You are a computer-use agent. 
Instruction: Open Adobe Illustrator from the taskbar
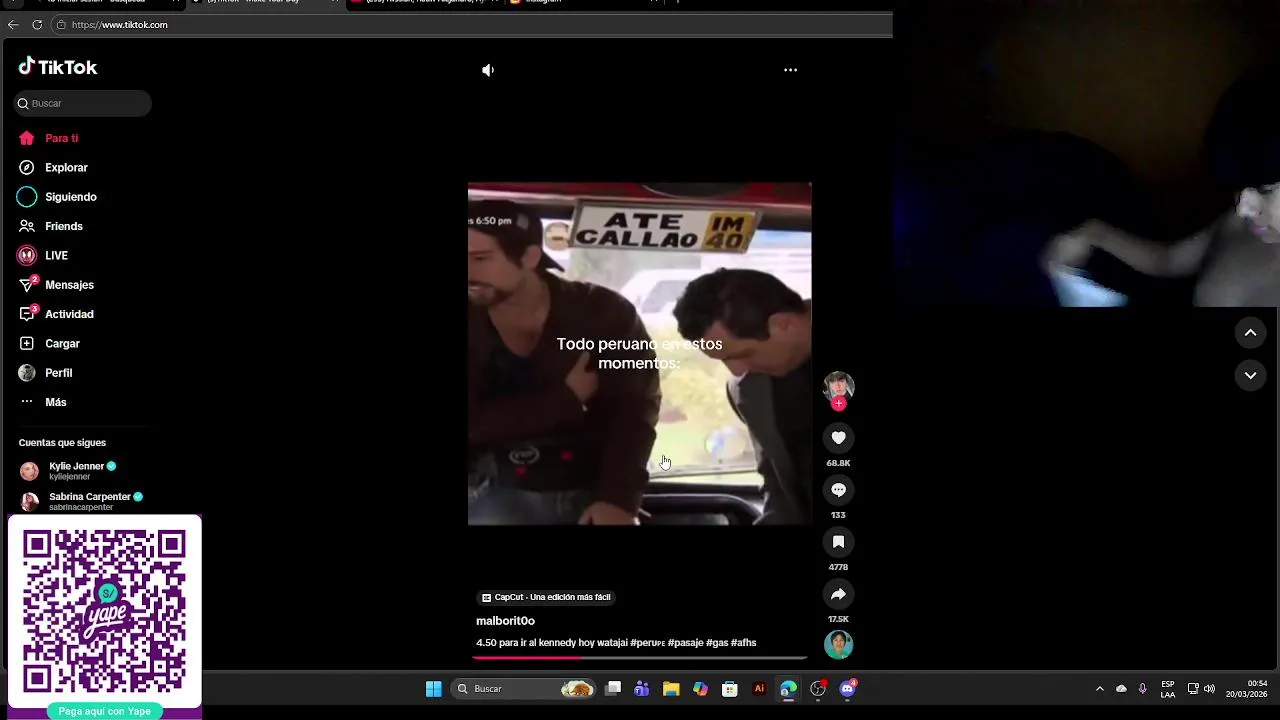tap(759, 689)
